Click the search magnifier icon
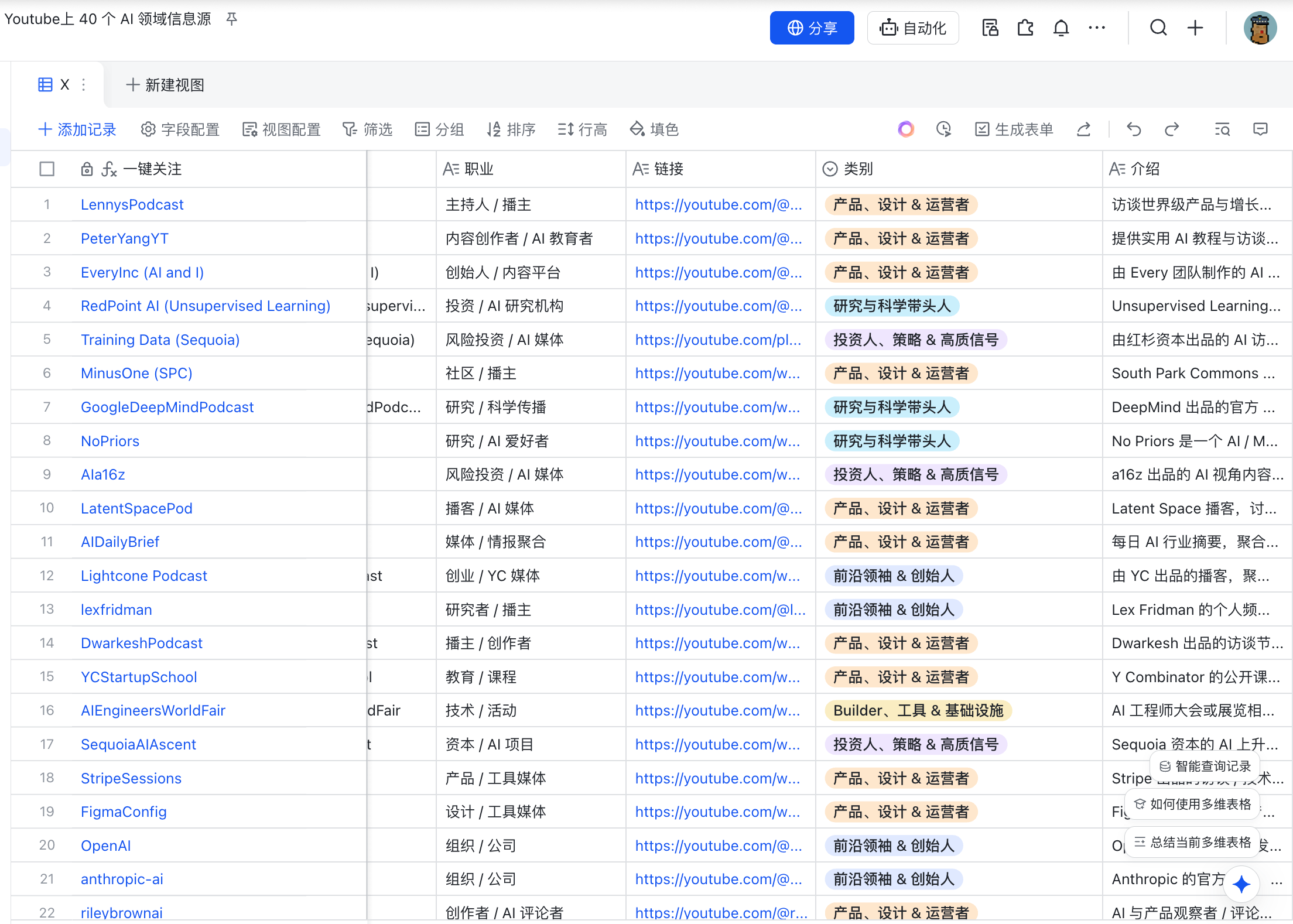The image size is (1293, 924). tap(1158, 28)
